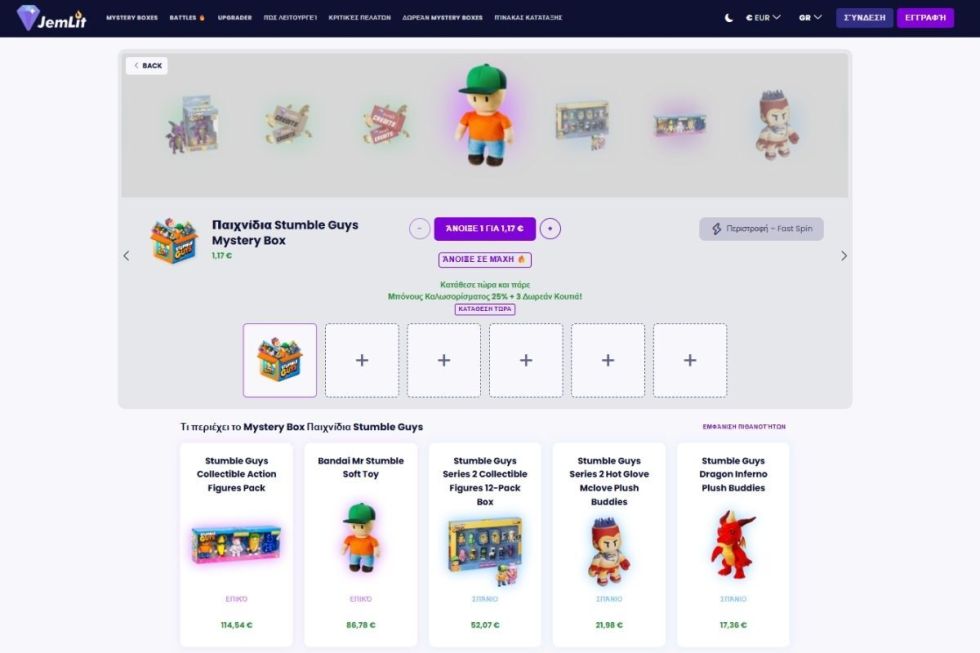Viewport: 980px width, 653px height.
Task: Click the ΣΥΝΔΕΣΗ login button
Action: tap(864, 17)
